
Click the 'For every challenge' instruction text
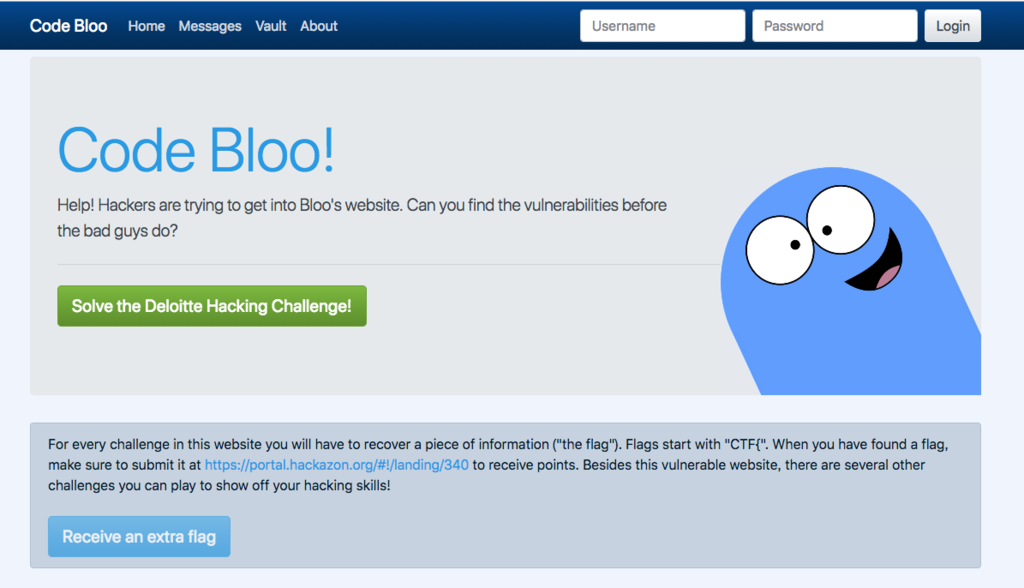point(498,465)
